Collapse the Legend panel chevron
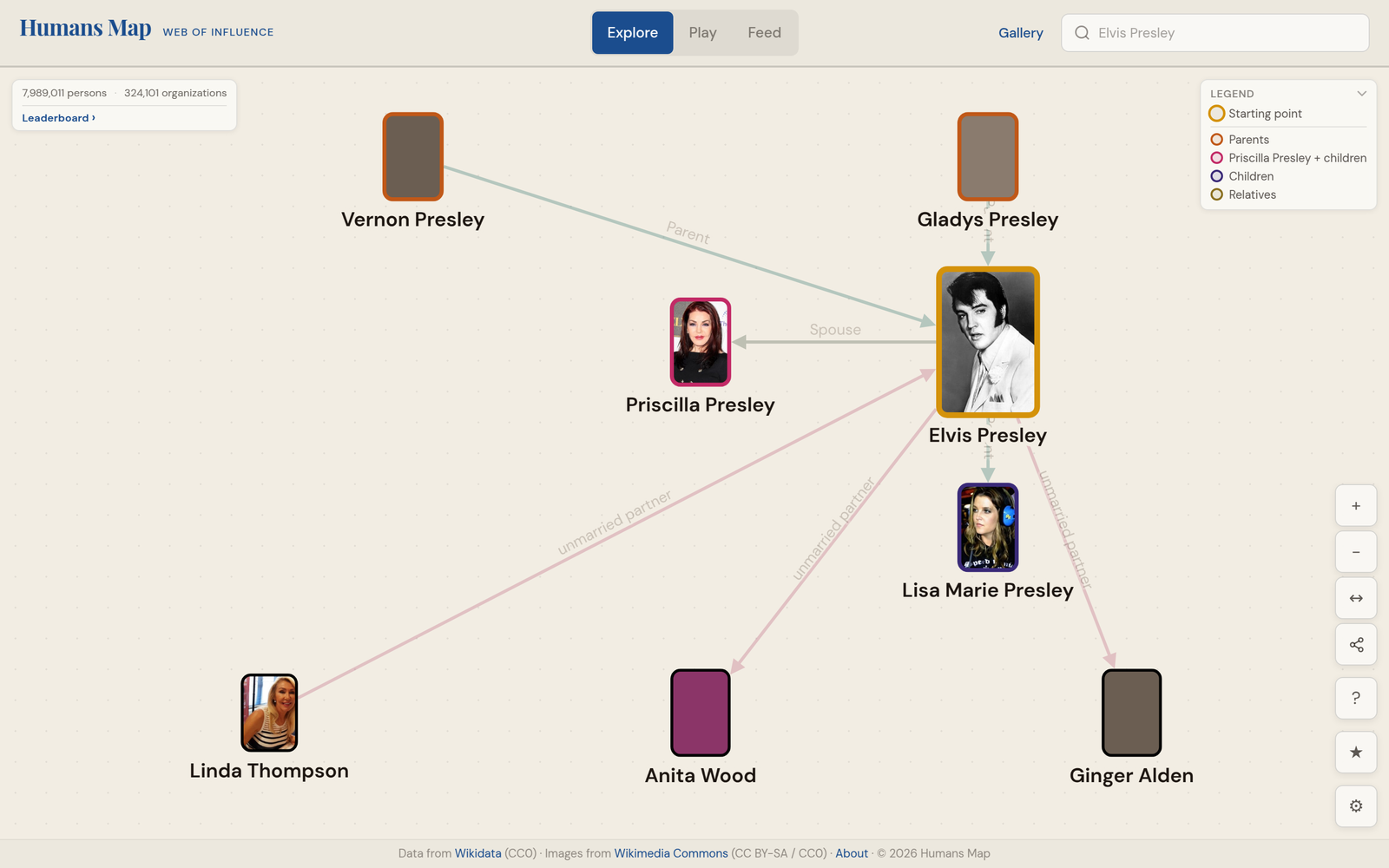The width and height of the screenshot is (1389, 868). click(1361, 94)
